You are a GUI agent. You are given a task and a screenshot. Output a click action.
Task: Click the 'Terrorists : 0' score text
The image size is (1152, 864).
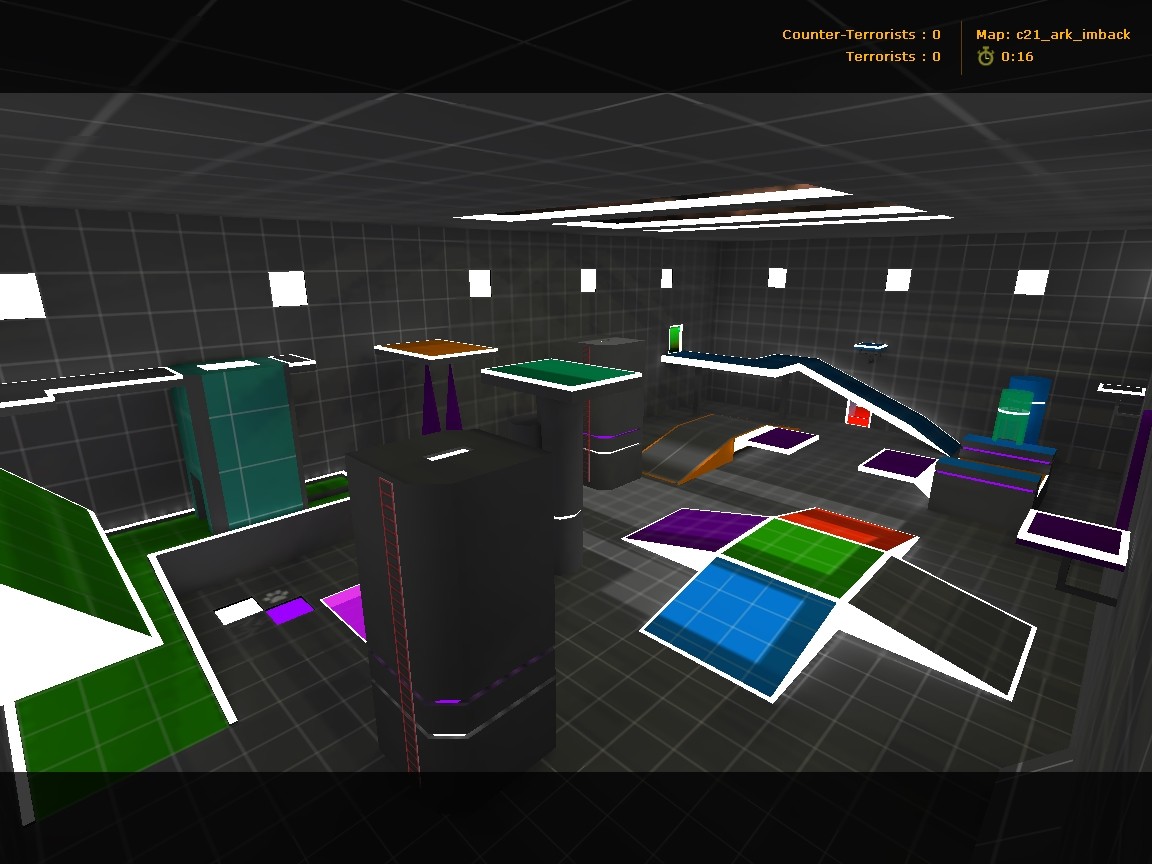point(893,57)
